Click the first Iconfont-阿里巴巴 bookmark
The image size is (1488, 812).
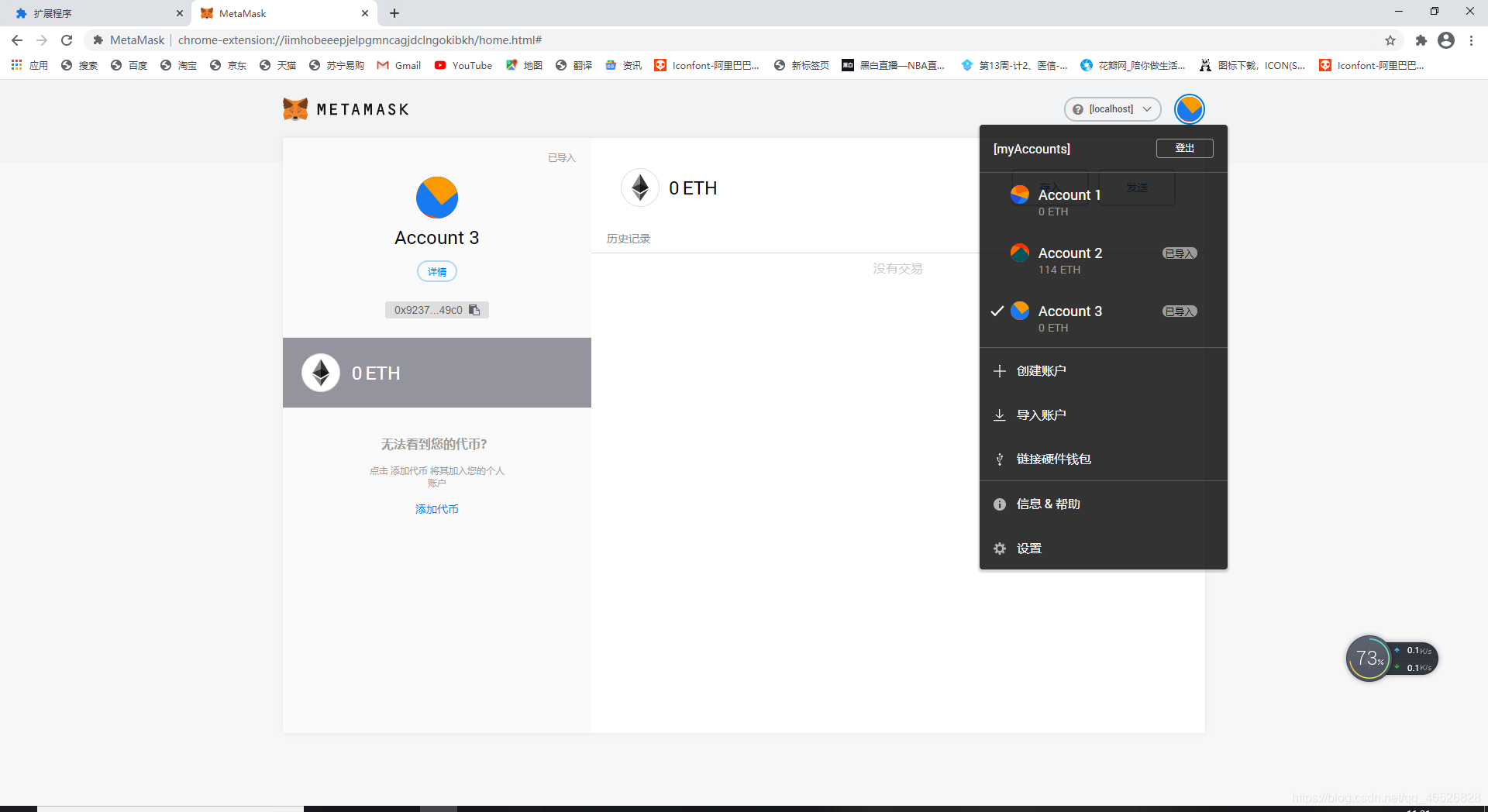(708, 65)
